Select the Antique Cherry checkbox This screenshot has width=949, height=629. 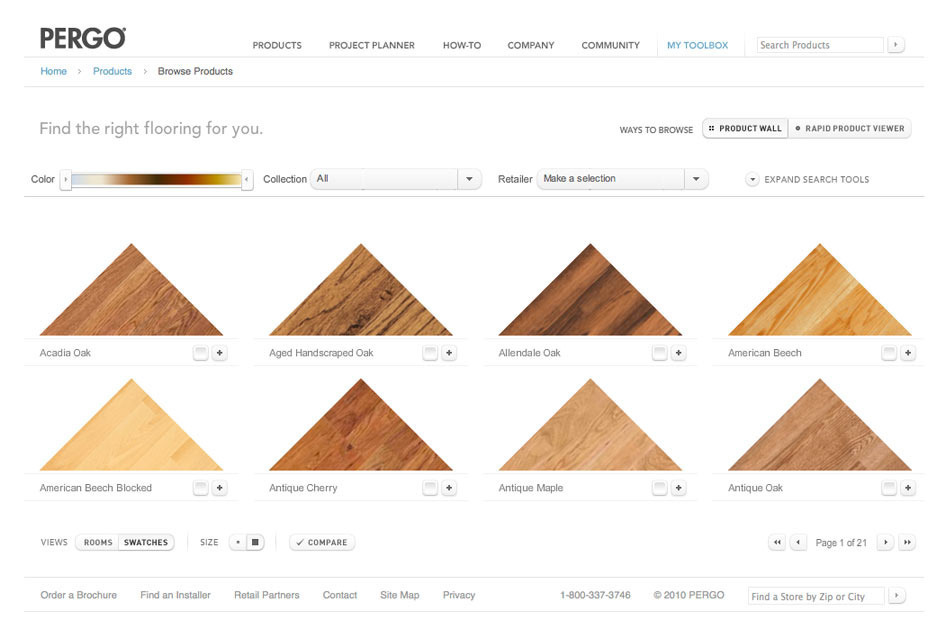tap(430, 488)
